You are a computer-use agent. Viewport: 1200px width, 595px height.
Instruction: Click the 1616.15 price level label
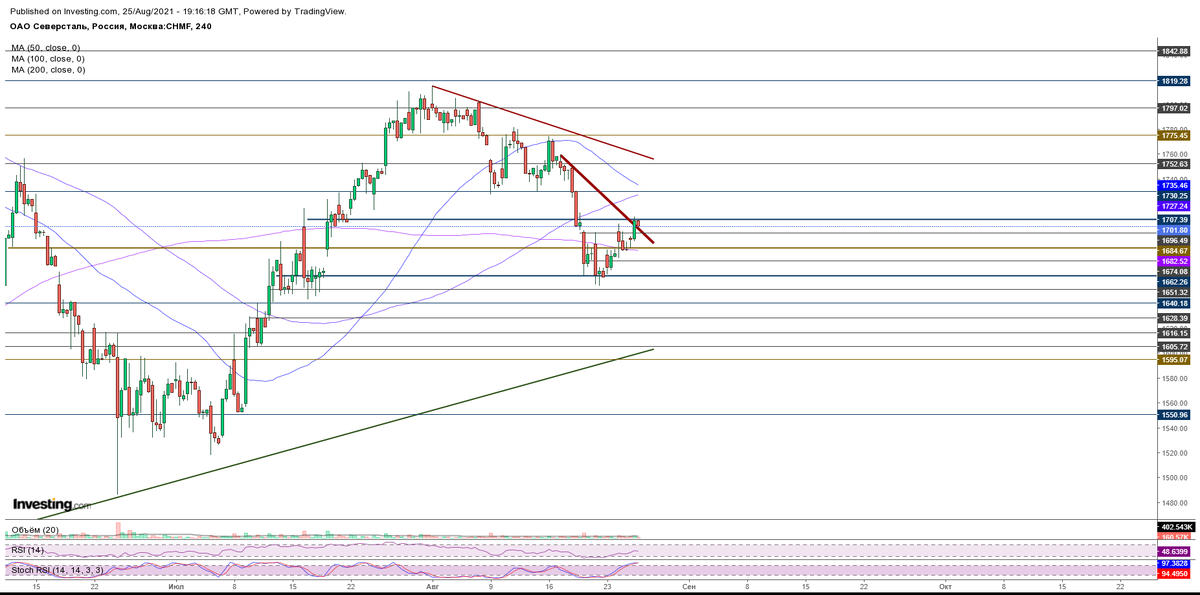point(1174,333)
